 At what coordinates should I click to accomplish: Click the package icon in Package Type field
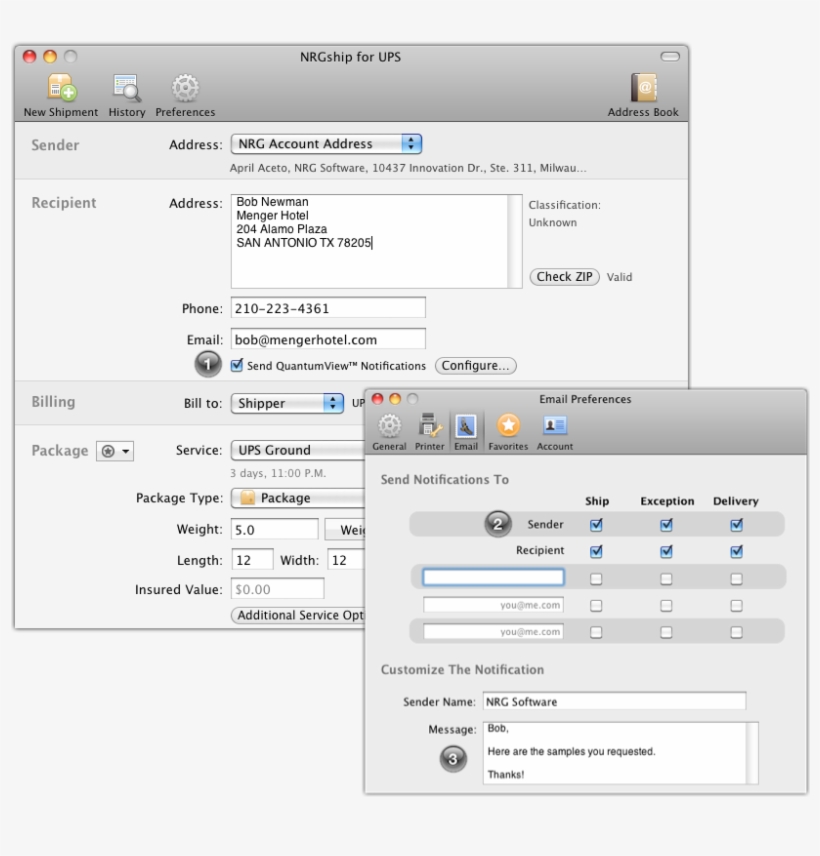click(248, 497)
